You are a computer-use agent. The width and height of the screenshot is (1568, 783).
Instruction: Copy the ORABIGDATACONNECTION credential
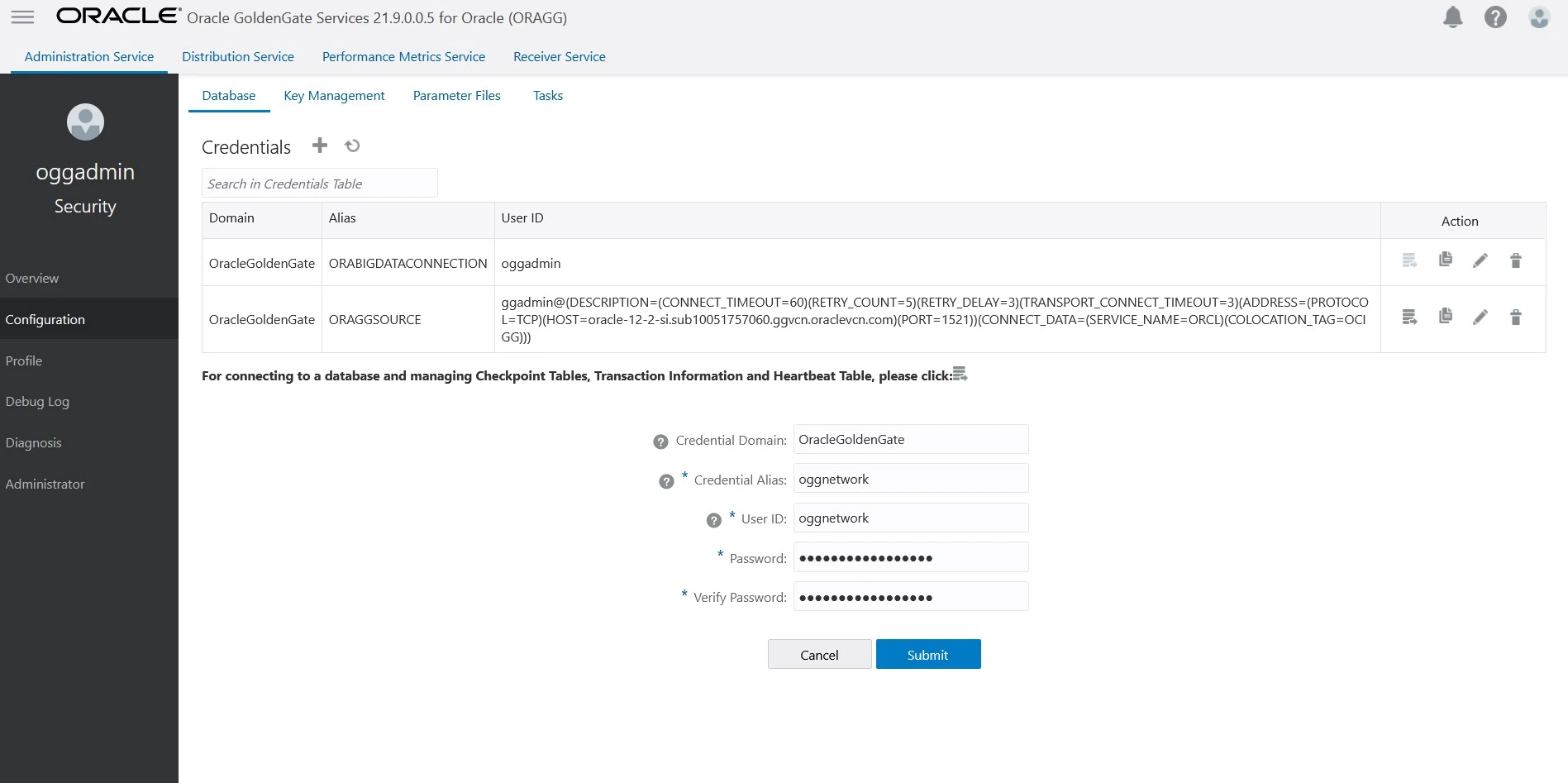[1445, 260]
